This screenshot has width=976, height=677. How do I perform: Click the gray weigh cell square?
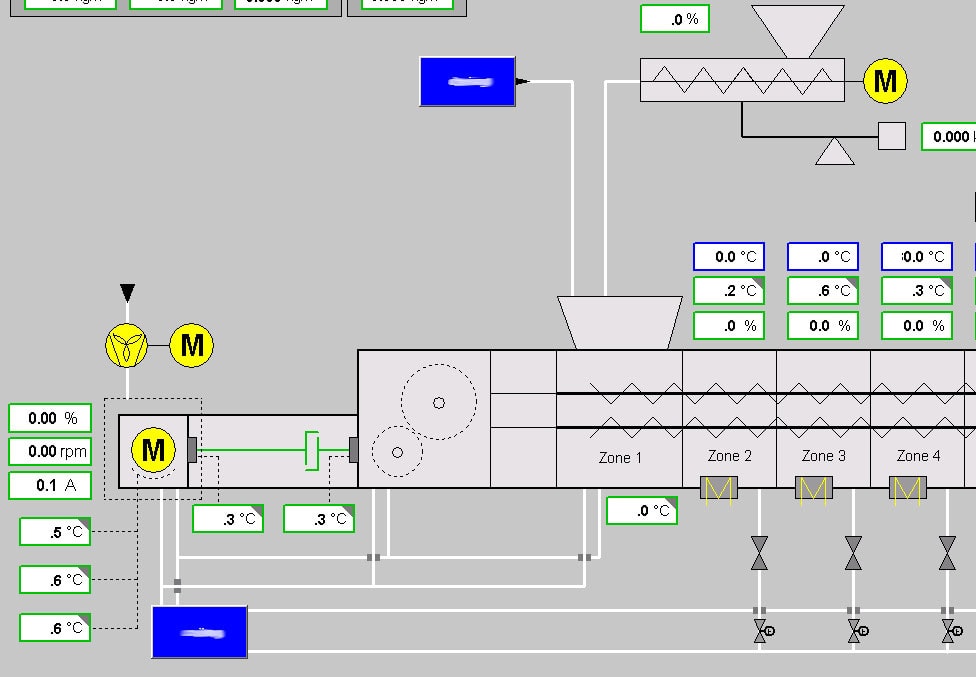[892, 136]
